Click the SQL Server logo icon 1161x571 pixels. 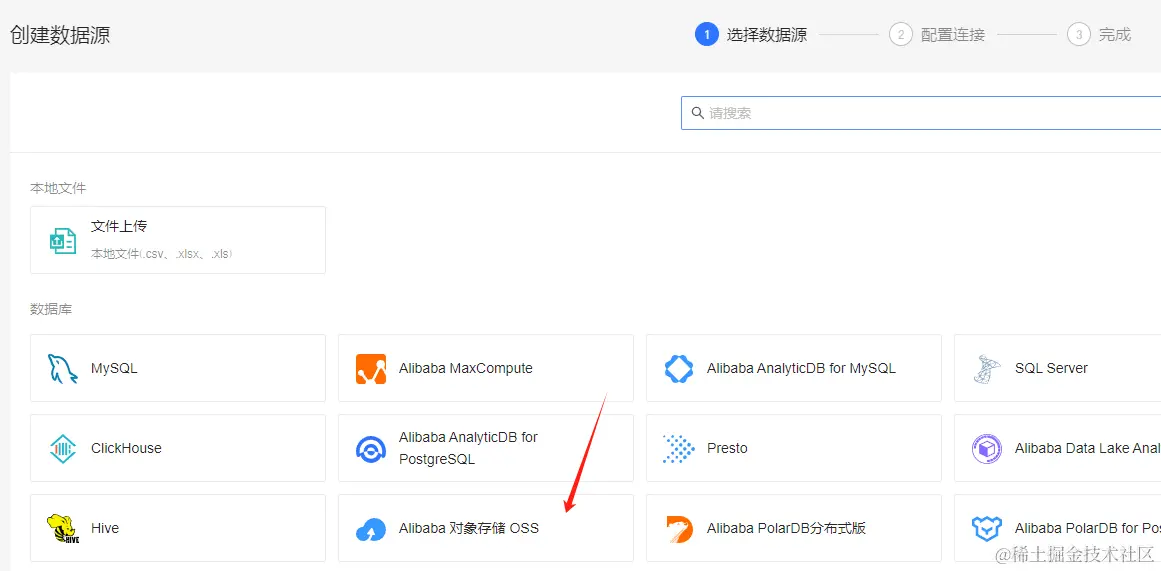986,369
